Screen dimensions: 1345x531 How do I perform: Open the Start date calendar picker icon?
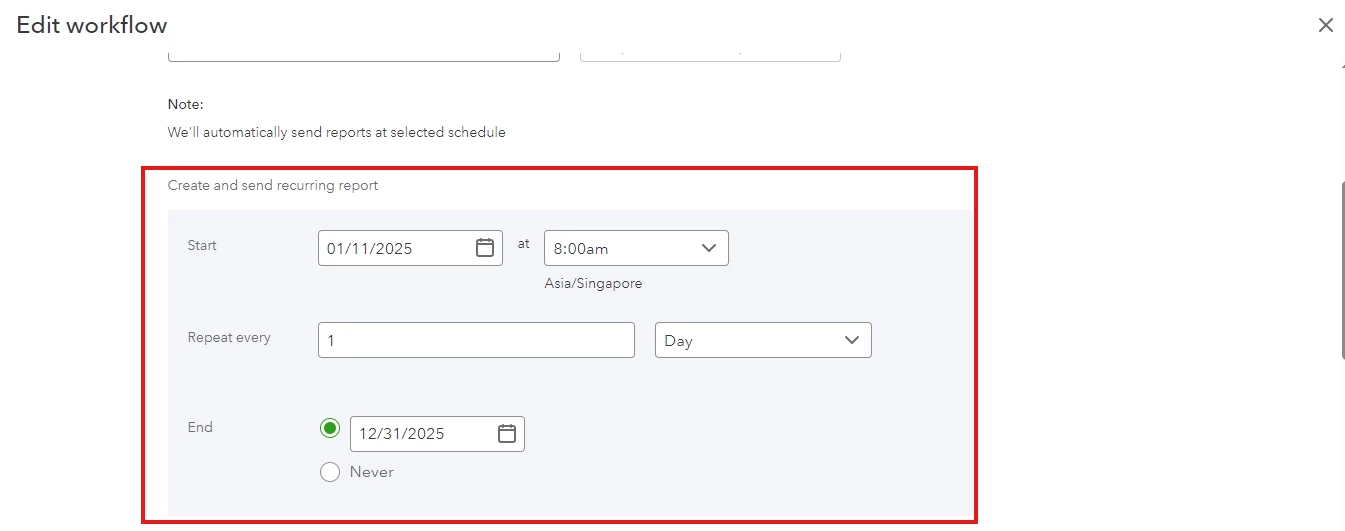(x=485, y=248)
